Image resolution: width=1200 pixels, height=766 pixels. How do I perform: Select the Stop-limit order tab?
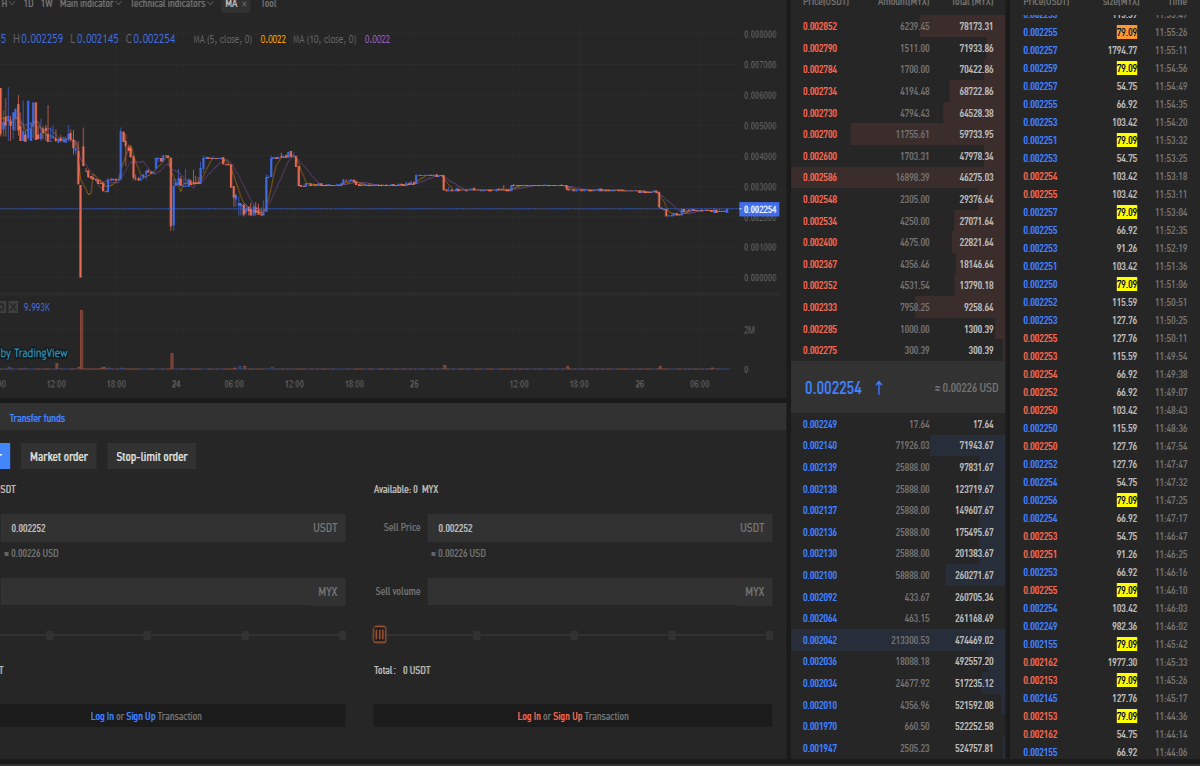tap(151, 457)
